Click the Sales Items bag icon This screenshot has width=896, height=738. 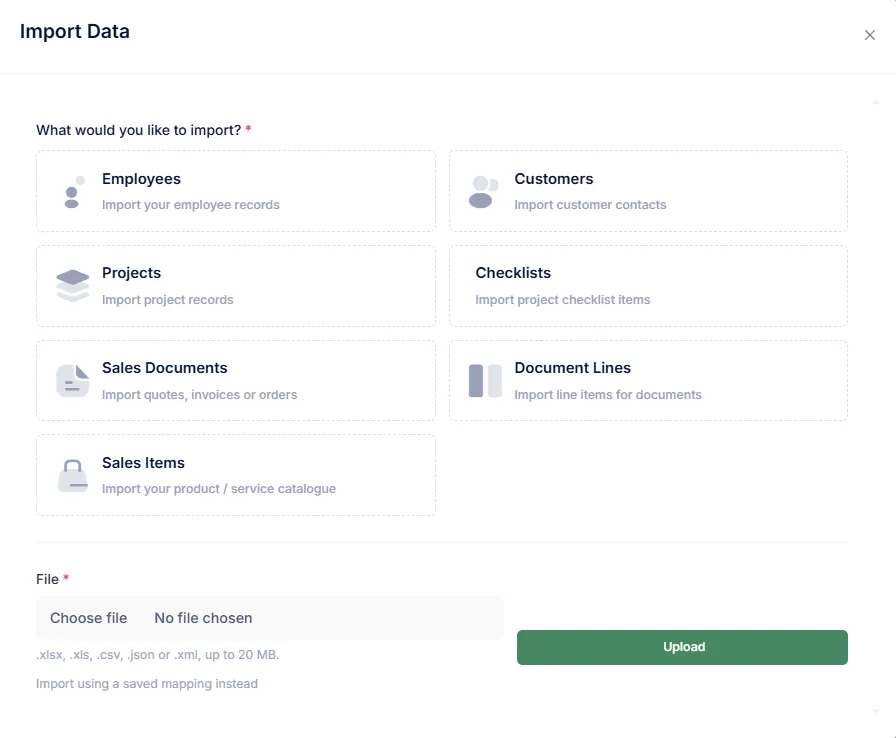pos(73,475)
